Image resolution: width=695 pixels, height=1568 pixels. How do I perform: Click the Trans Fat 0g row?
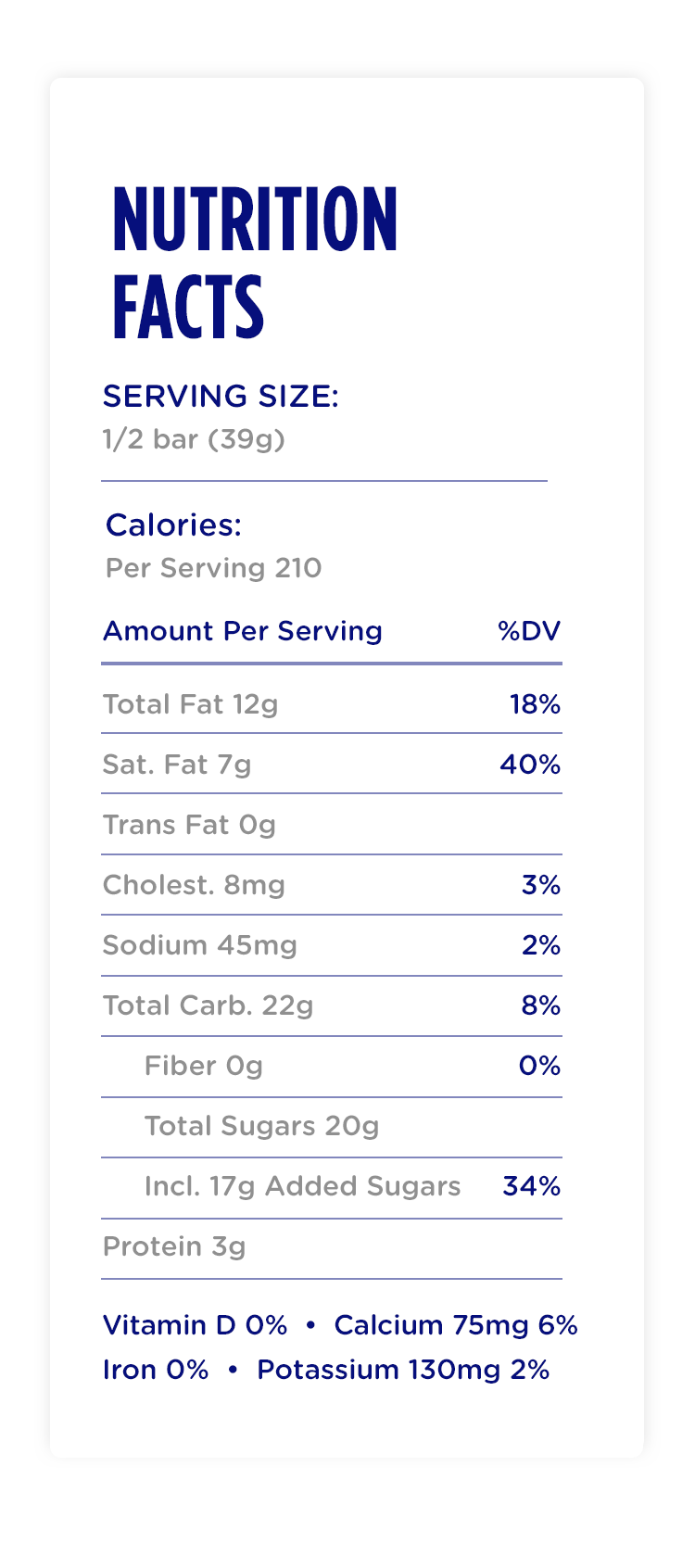coord(189,825)
